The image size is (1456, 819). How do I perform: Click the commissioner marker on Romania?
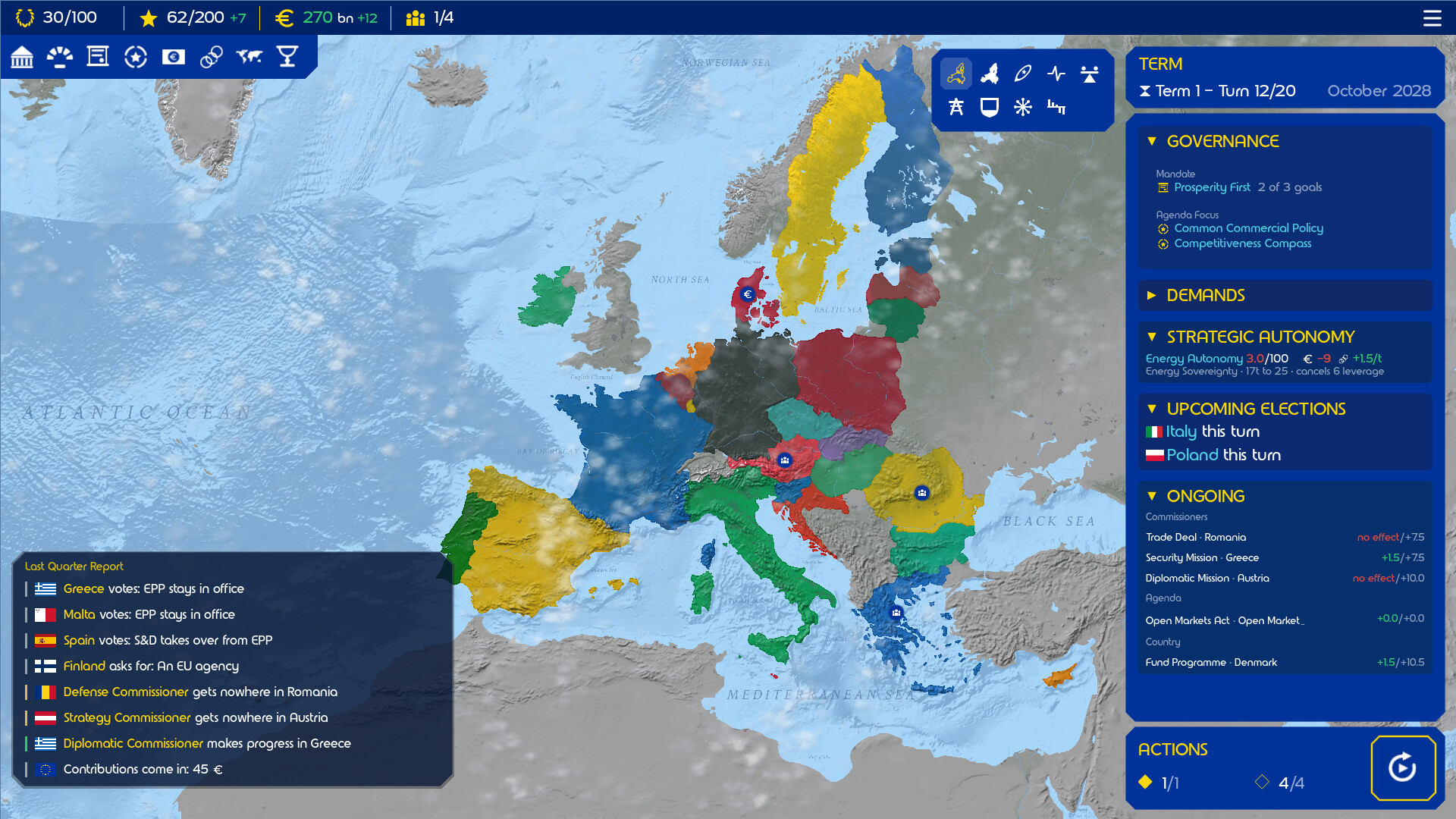coord(921,493)
